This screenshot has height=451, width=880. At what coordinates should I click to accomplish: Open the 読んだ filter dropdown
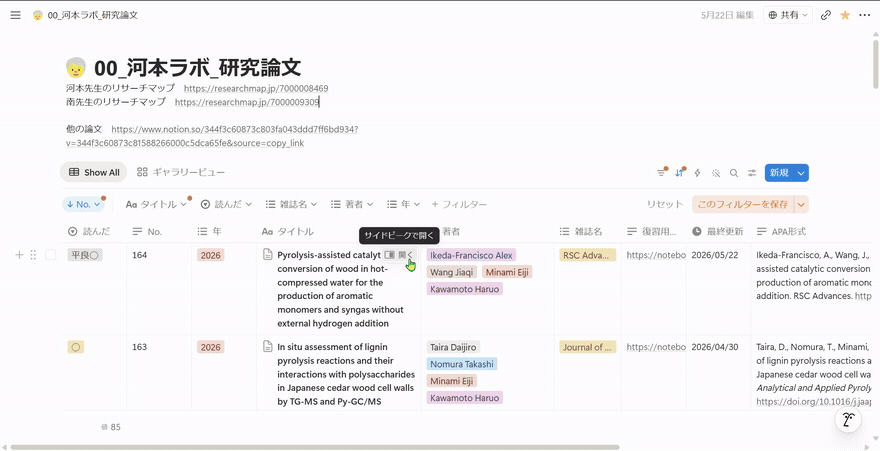(x=226, y=204)
